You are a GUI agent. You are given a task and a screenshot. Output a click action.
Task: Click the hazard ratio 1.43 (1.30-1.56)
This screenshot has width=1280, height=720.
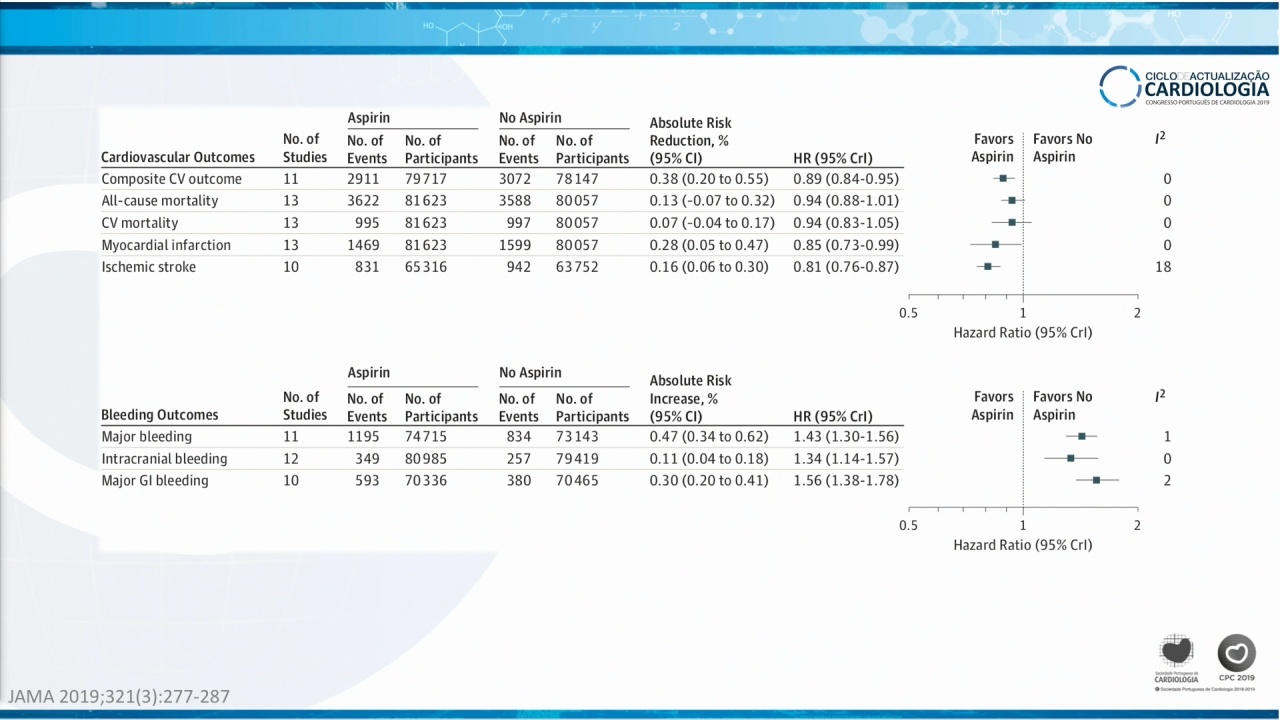tap(846, 437)
